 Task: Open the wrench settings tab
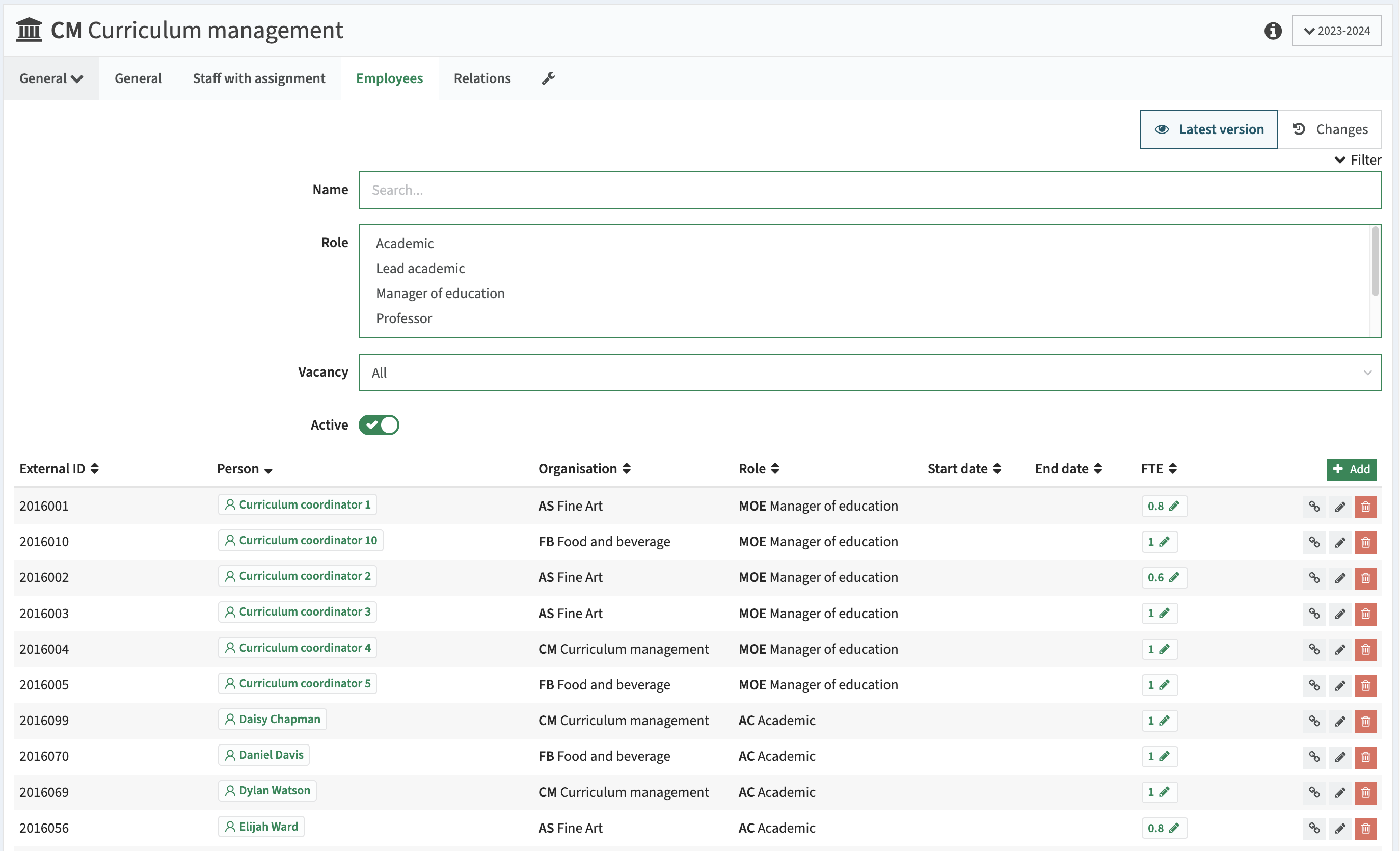[548, 78]
